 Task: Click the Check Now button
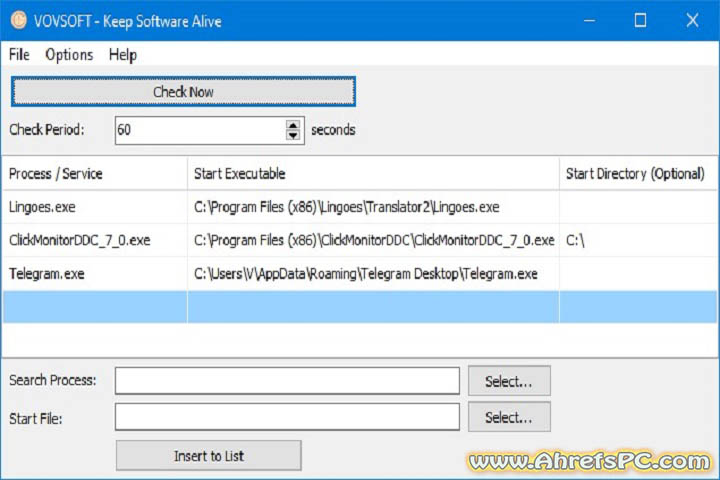tap(183, 91)
